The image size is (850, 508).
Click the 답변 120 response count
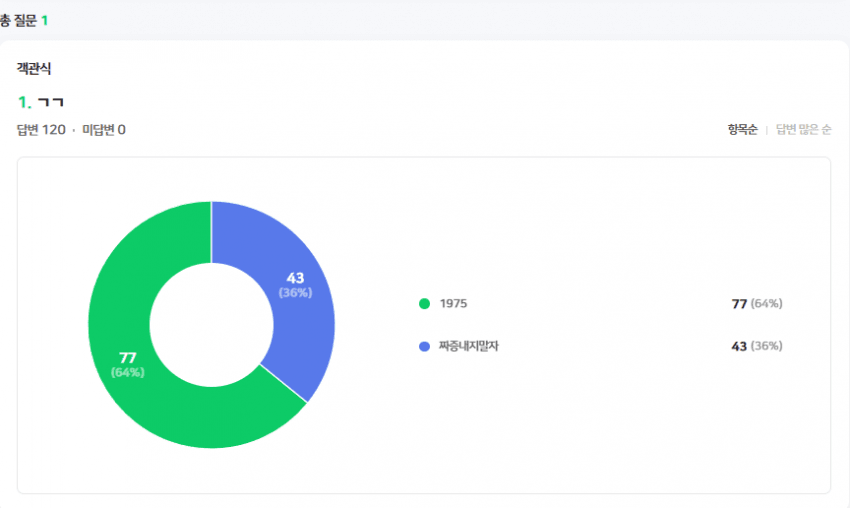41,130
